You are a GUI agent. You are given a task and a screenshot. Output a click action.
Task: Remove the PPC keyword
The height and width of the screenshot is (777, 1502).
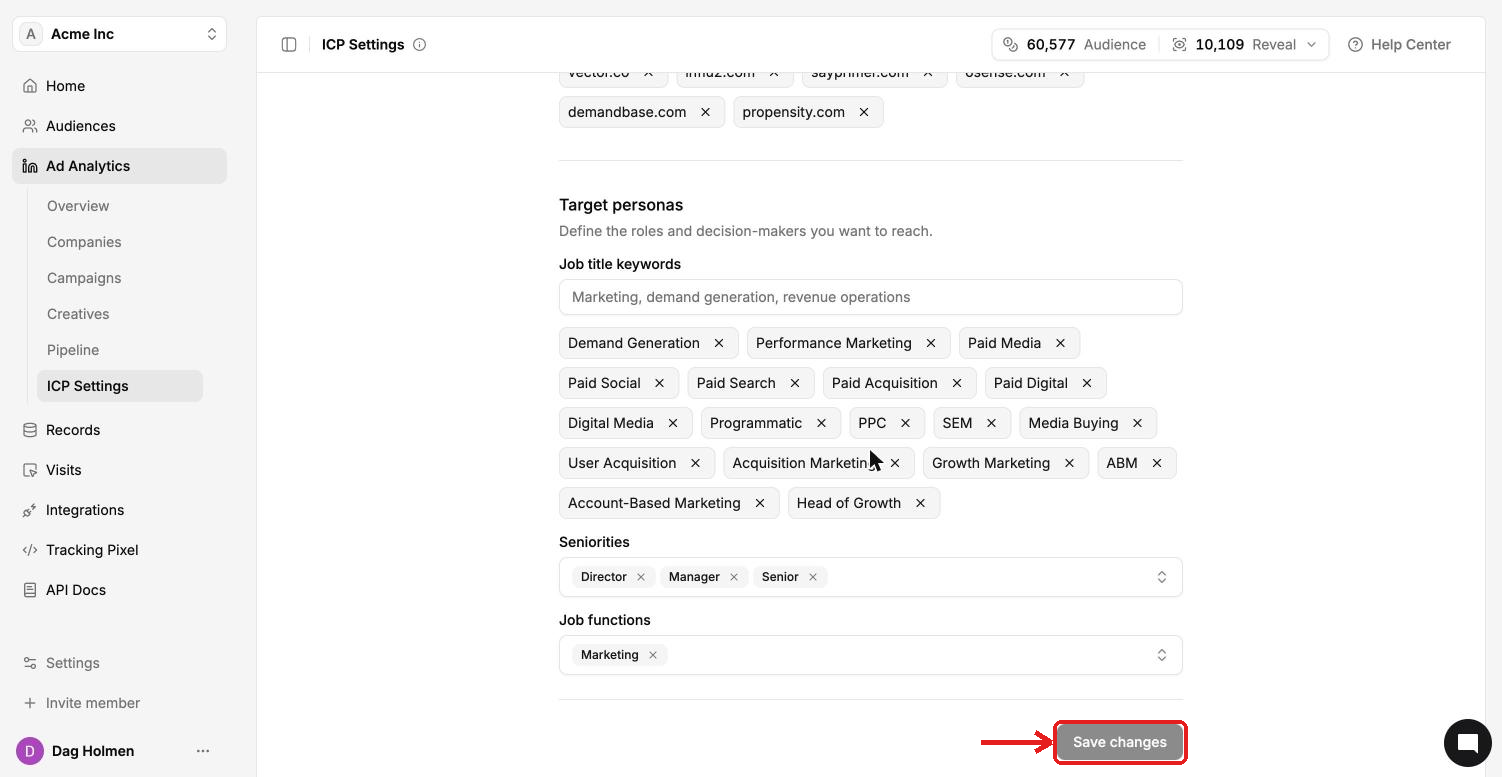(x=905, y=423)
